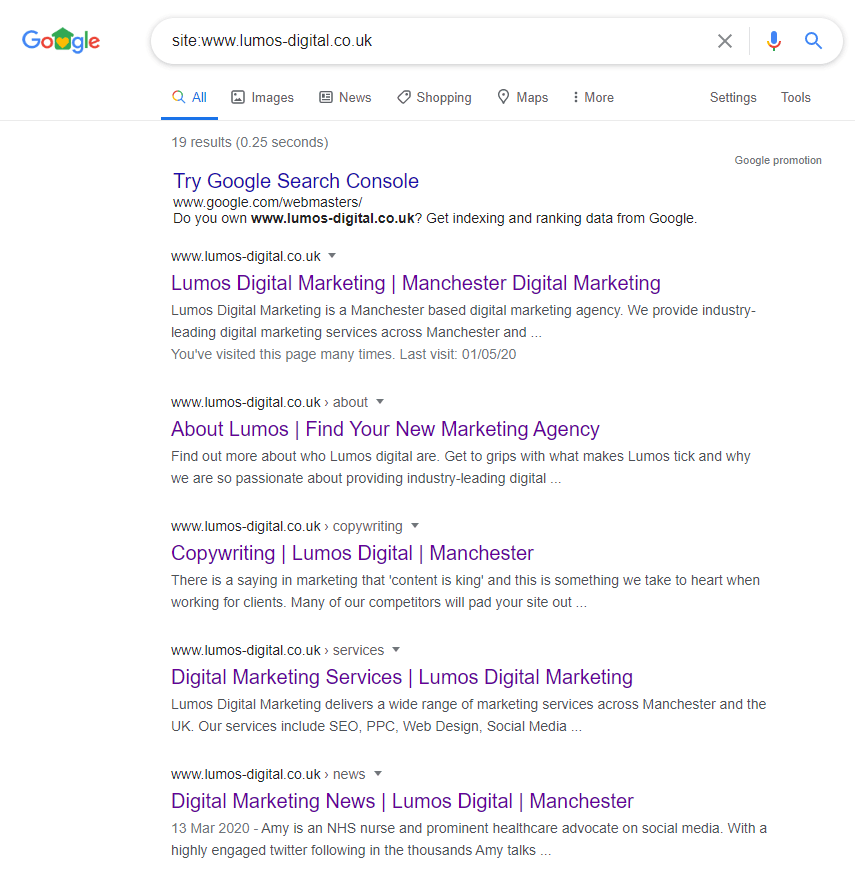Screen dimensions: 855x887
Task: Submit search with magnifying glass icon
Action: coord(813,41)
